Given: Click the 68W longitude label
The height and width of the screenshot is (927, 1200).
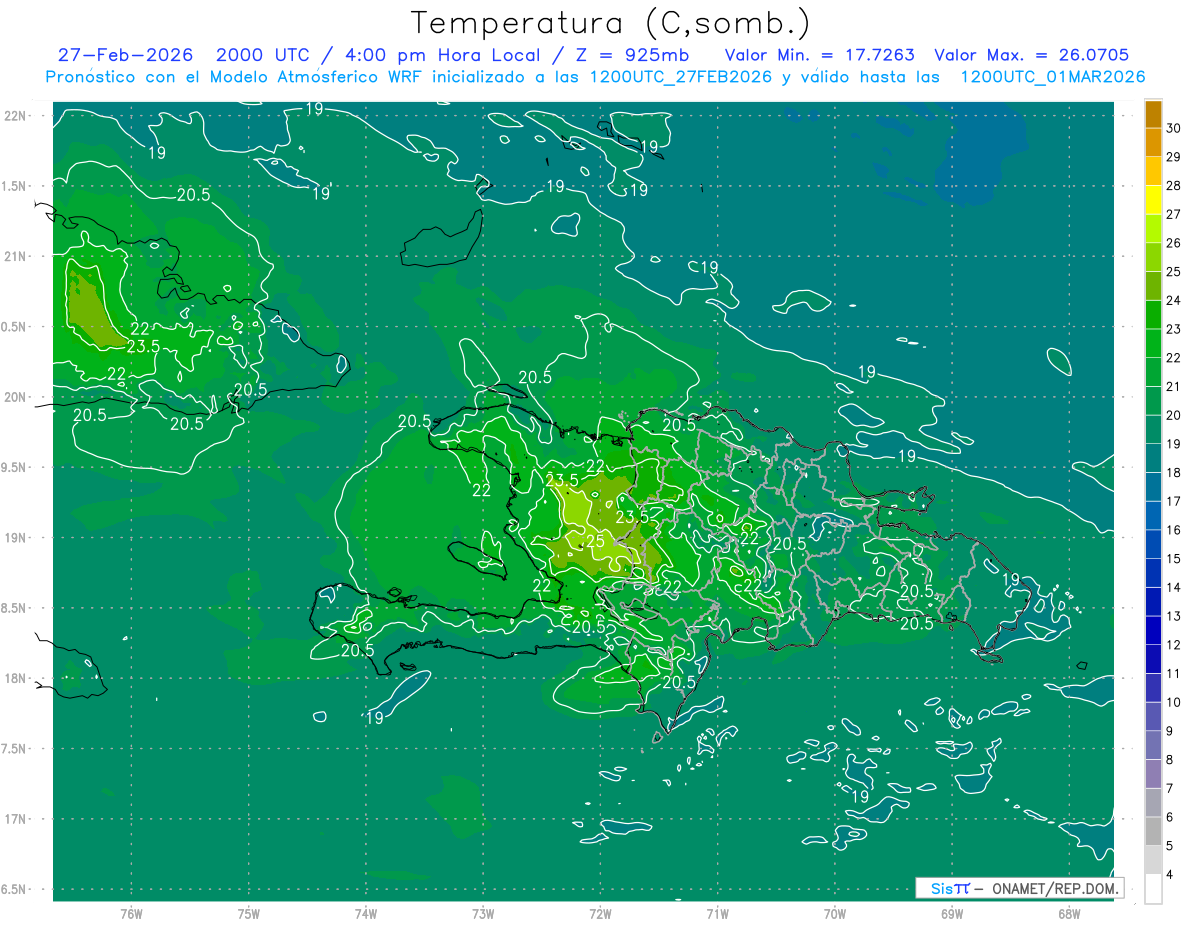Looking at the screenshot, I should [x=1068, y=913].
